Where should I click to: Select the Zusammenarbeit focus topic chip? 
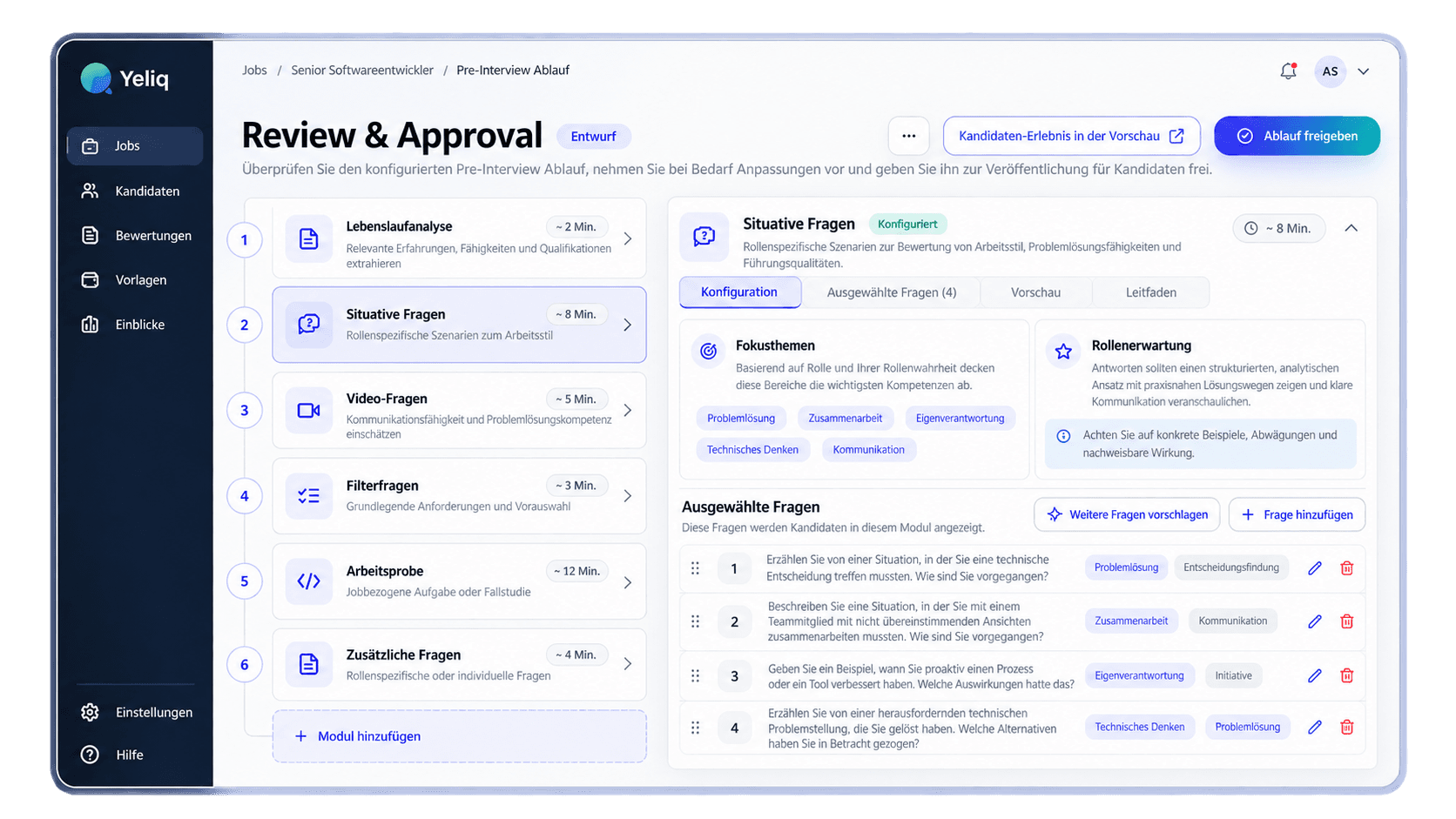[845, 419]
